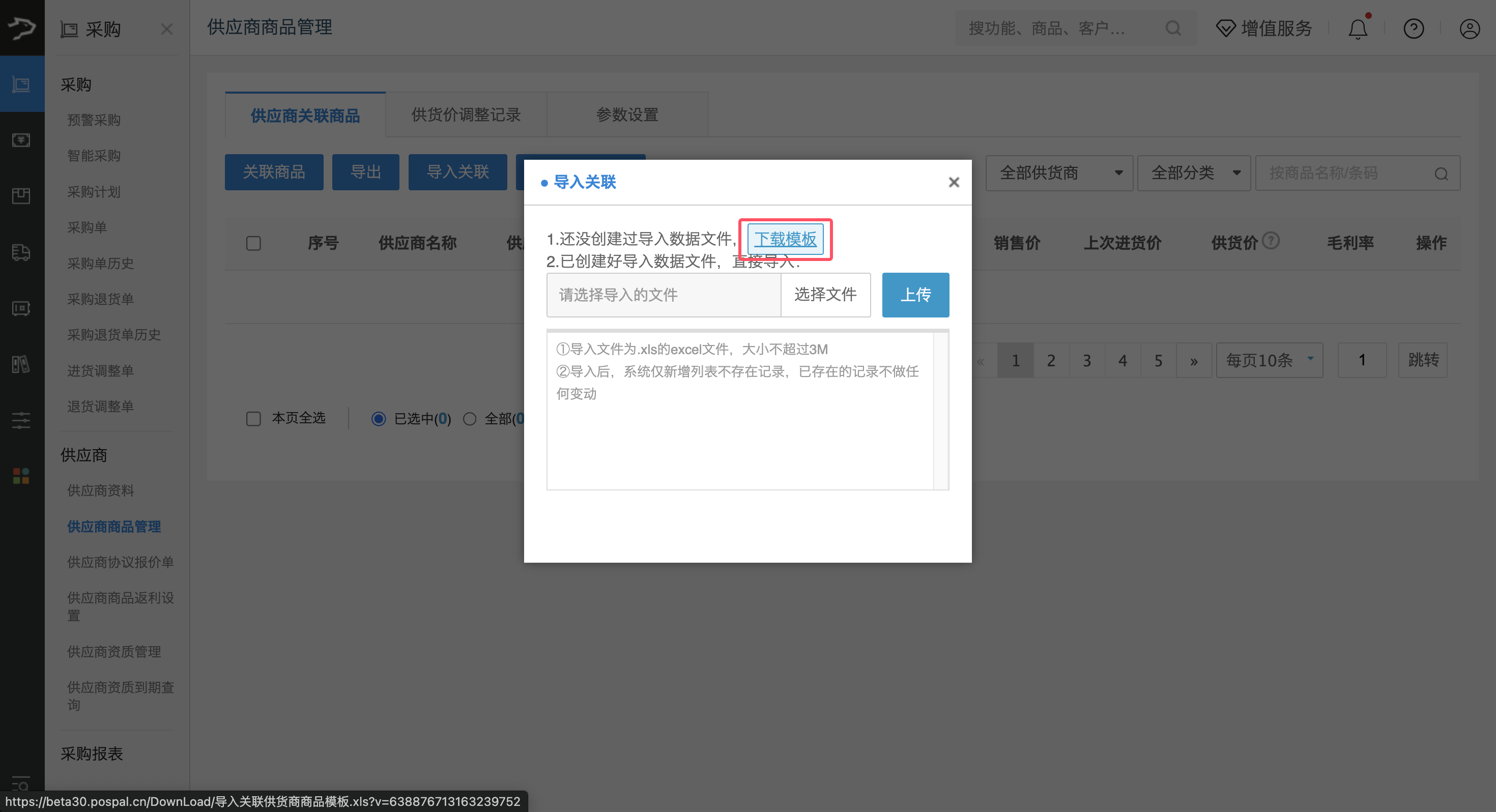Image resolution: width=1496 pixels, height=812 pixels.
Task: Expand the 全部供货商 dropdown
Action: pyautogui.click(x=1059, y=173)
